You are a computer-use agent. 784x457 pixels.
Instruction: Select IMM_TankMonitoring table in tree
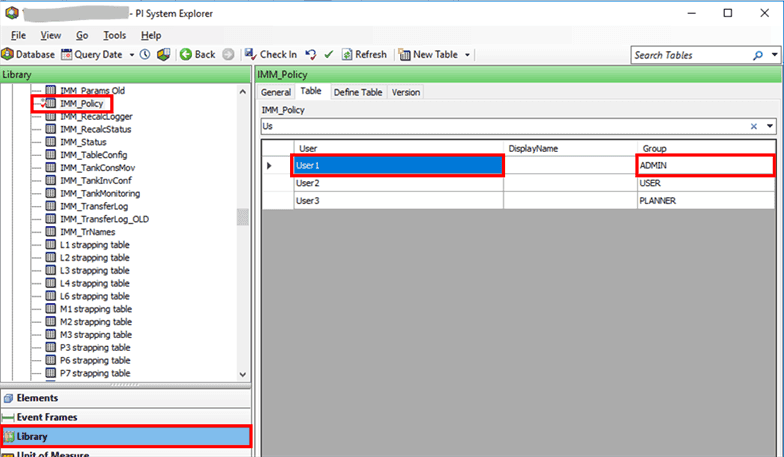[100, 194]
